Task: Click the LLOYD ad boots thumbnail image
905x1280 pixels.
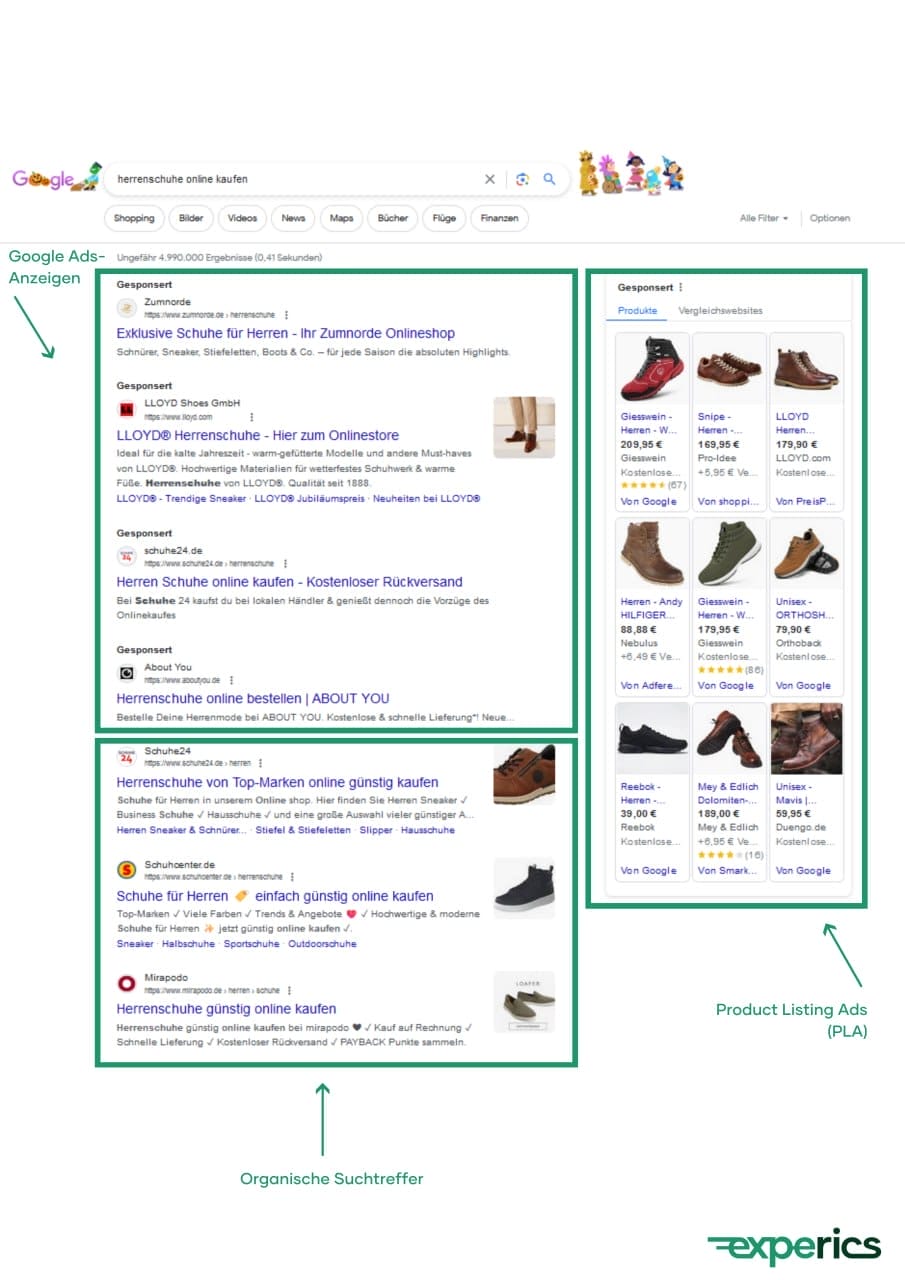Action: click(x=524, y=427)
